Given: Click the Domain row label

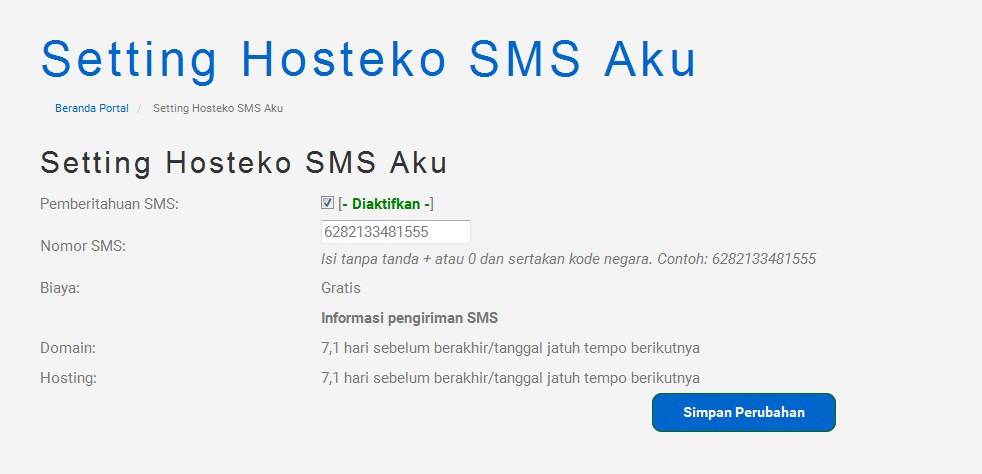Looking at the screenshot, I should pos(68,348).
